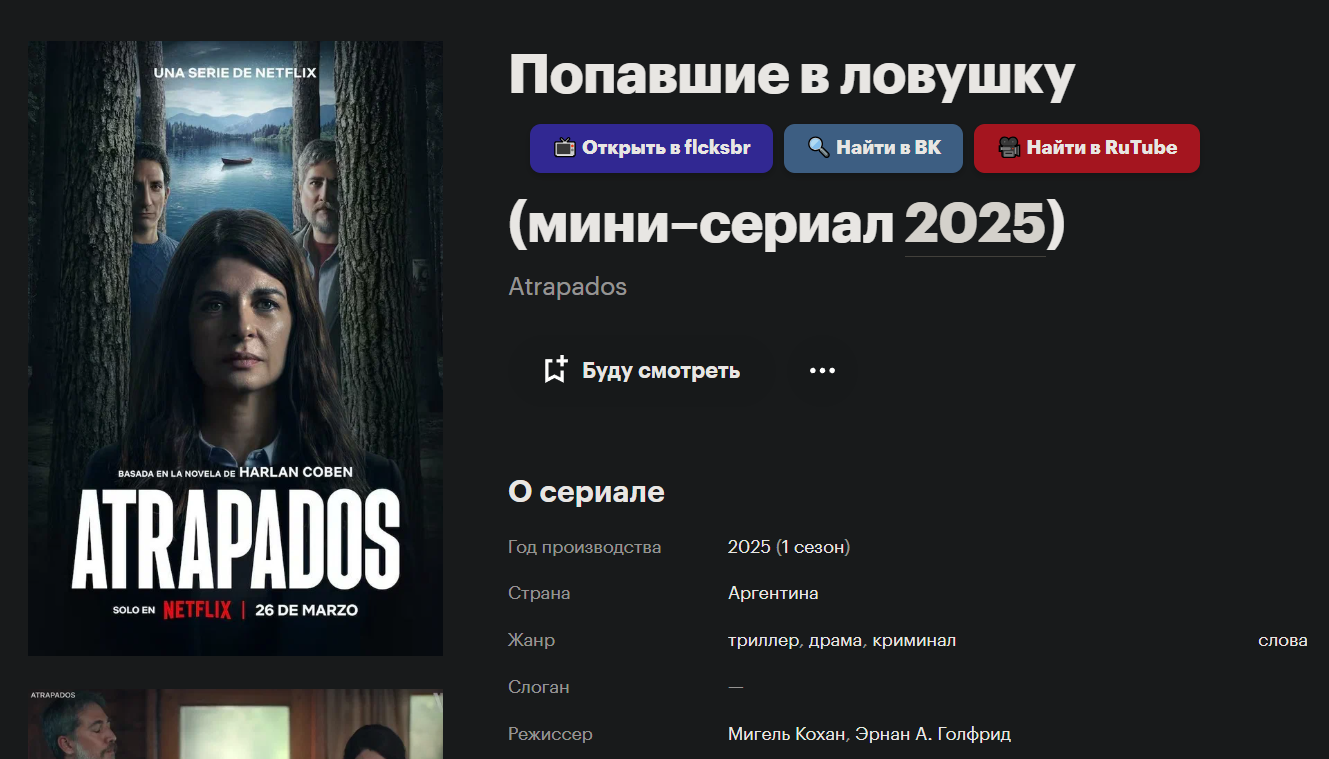Filter by the криминал genre
The height and width of the screenshot is (759, 1329).
click(914, 640)
